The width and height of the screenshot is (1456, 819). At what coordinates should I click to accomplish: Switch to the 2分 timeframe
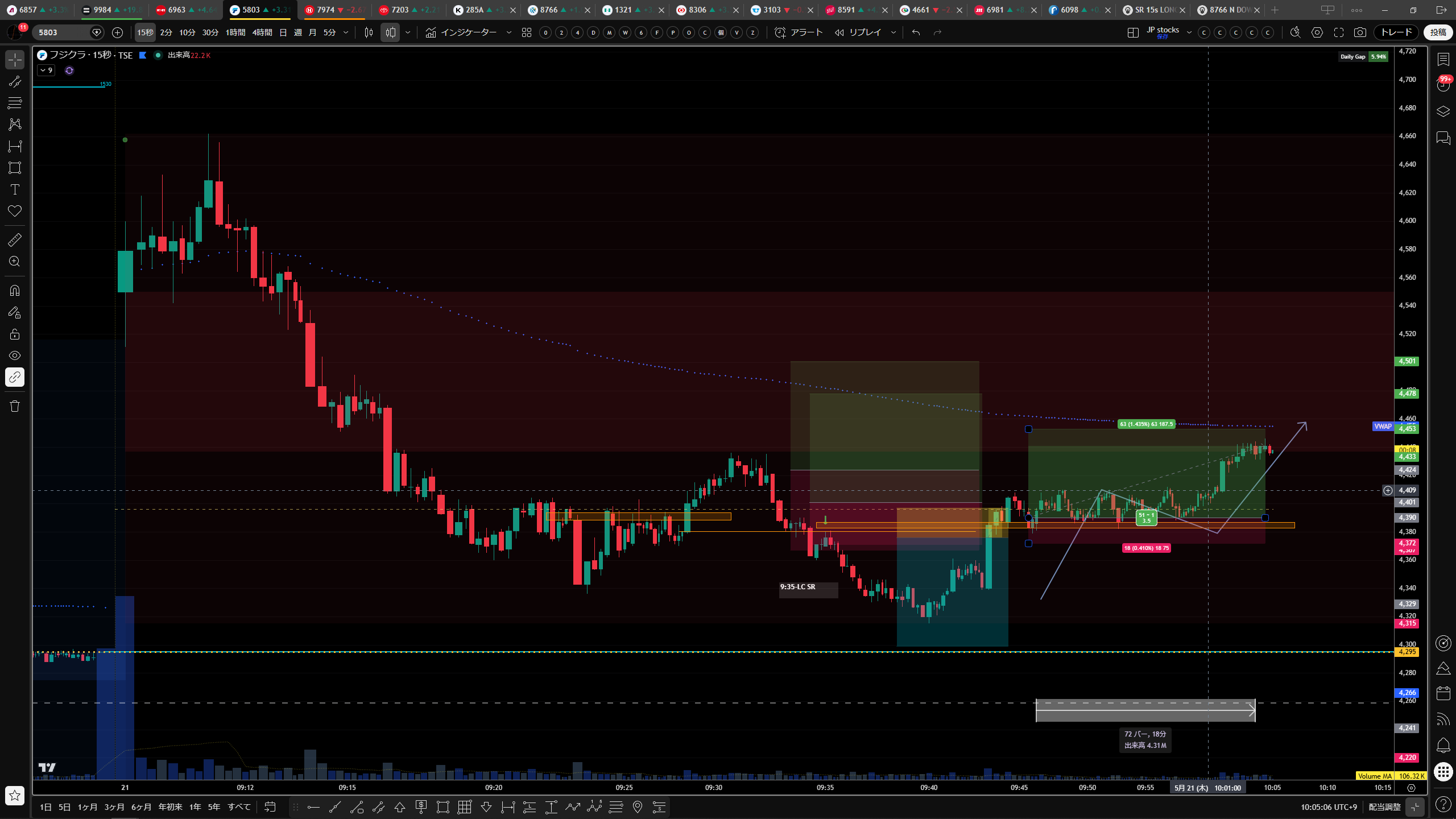point(166,32)
